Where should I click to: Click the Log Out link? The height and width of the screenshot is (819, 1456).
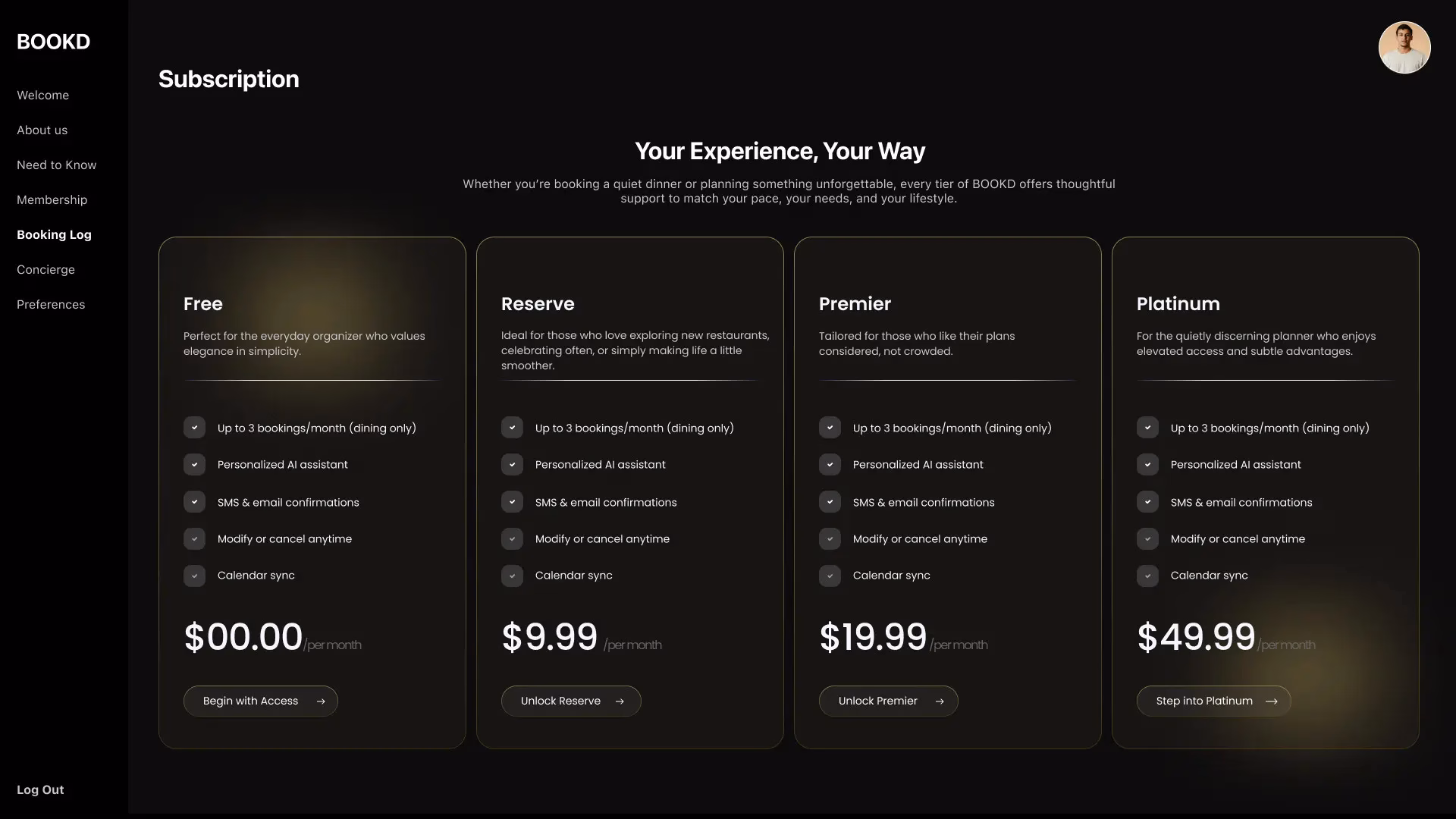point(40,790)
